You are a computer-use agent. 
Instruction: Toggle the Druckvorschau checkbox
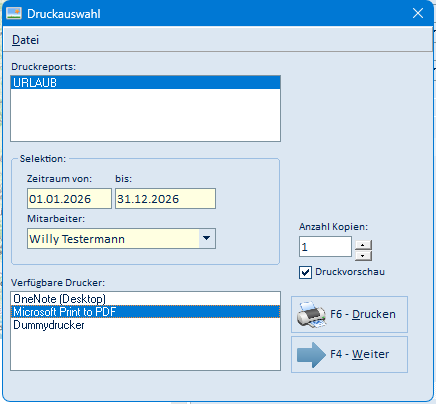click(305, 272)
